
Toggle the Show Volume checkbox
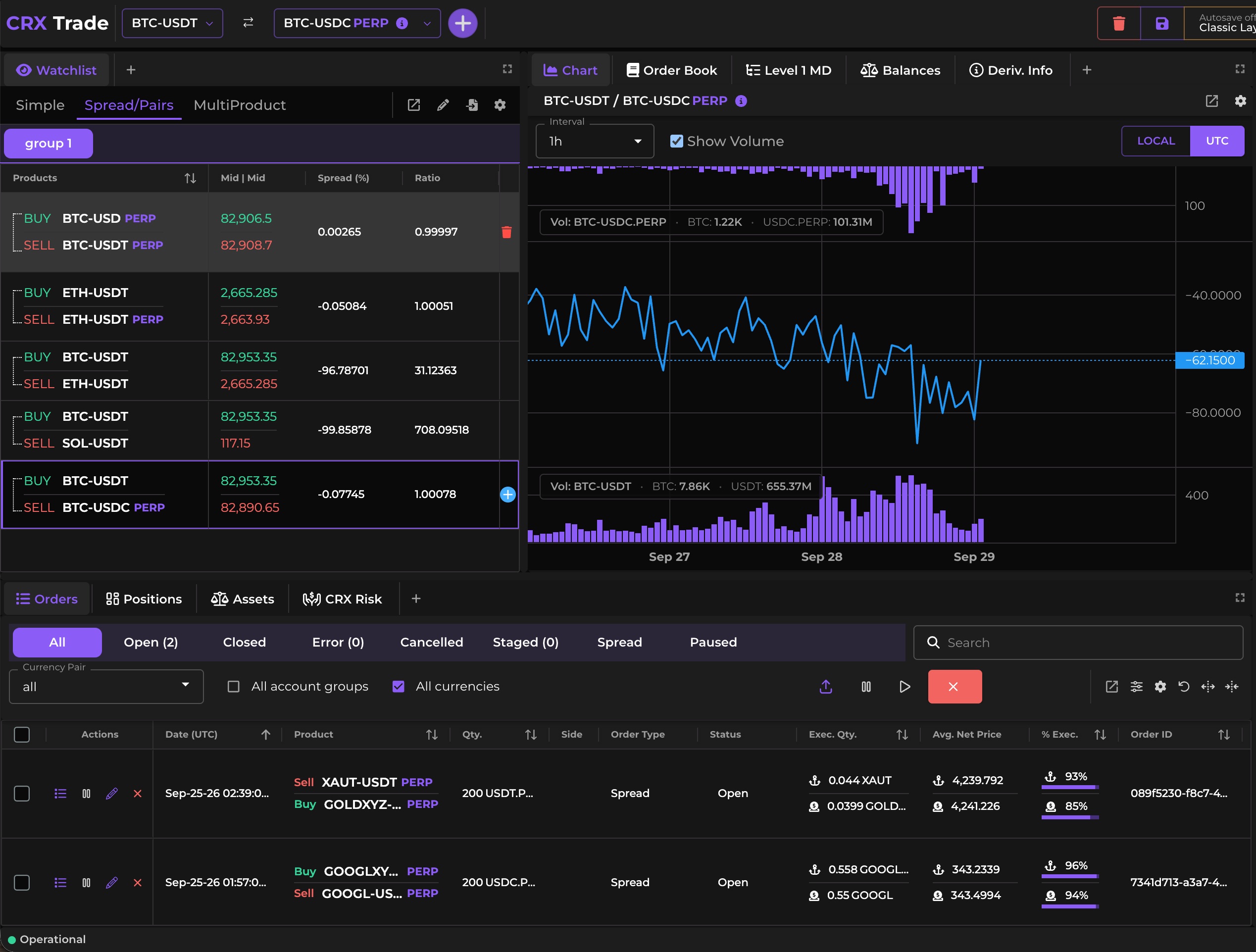pyautogui.click(x=676, y=142)
